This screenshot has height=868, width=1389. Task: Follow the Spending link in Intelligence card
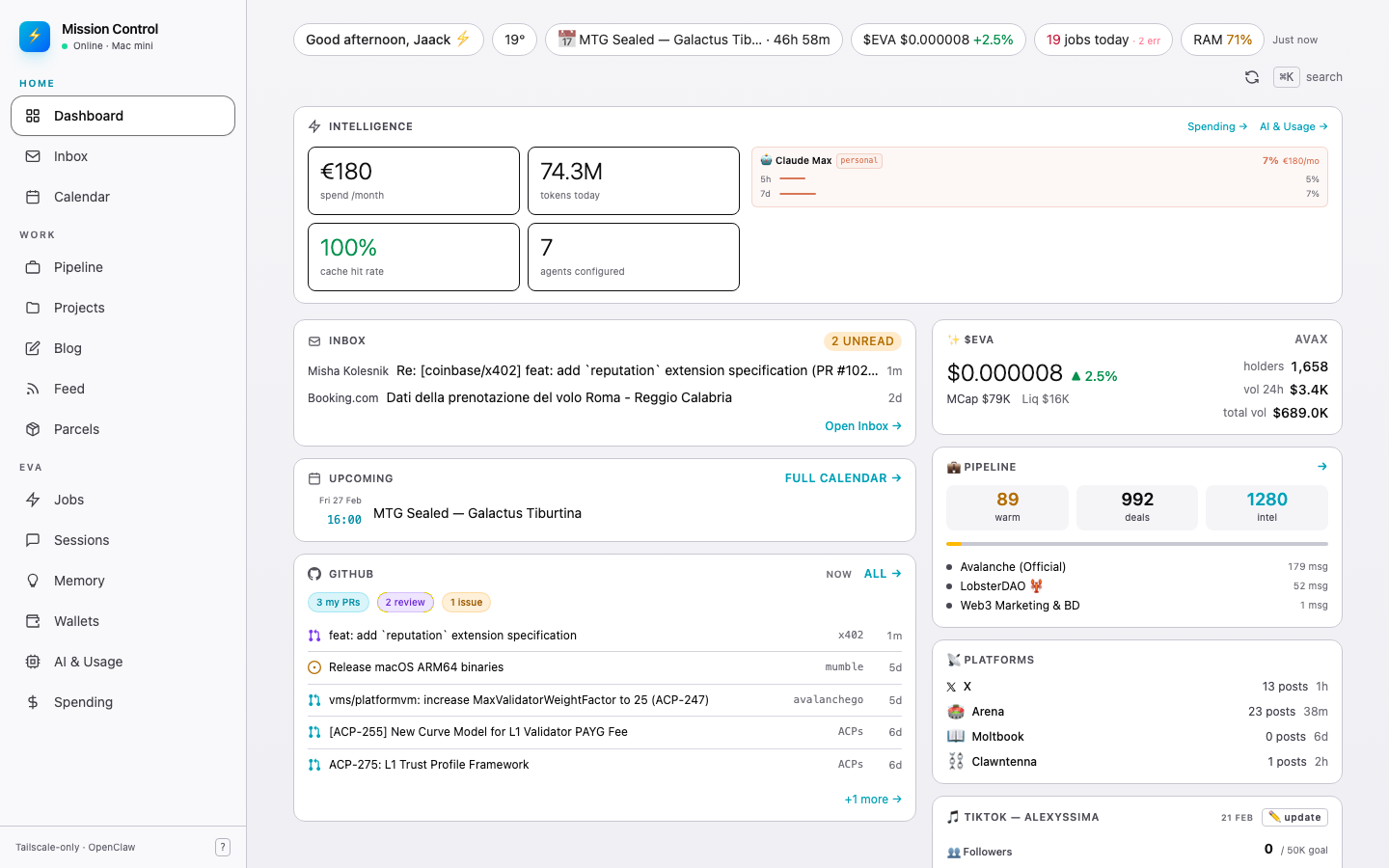pyautogui.click(x=1217, y=126)
